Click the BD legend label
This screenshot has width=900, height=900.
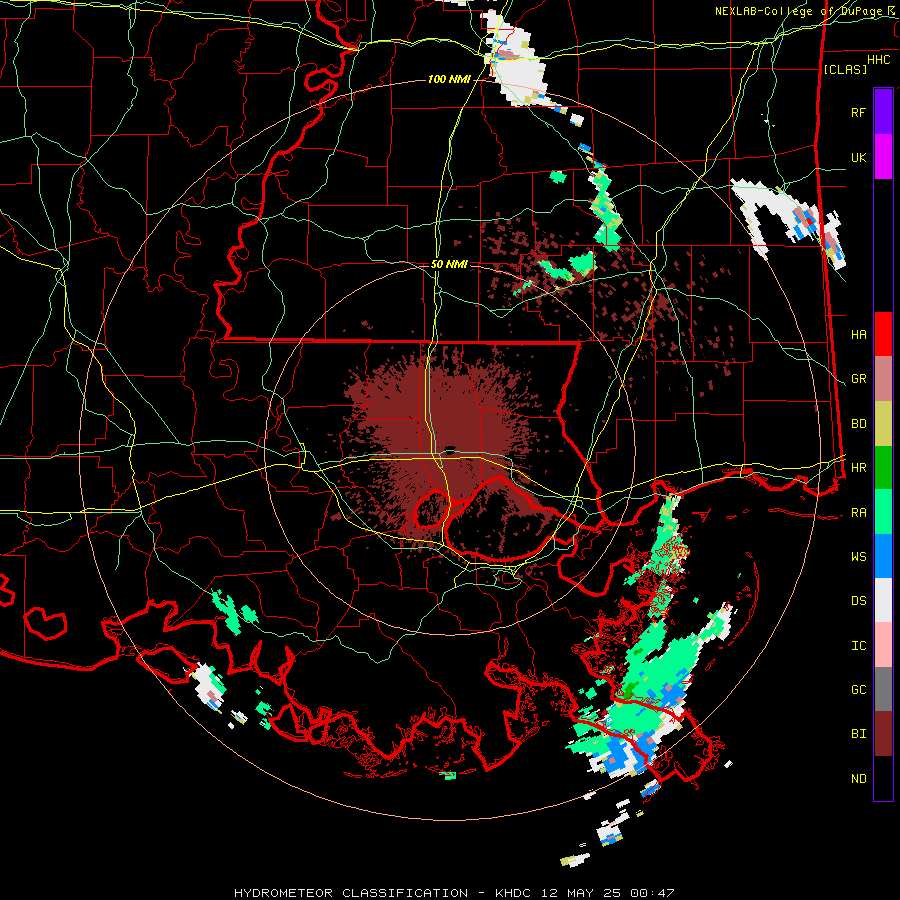pyautogui.click(x=858, y=424)
